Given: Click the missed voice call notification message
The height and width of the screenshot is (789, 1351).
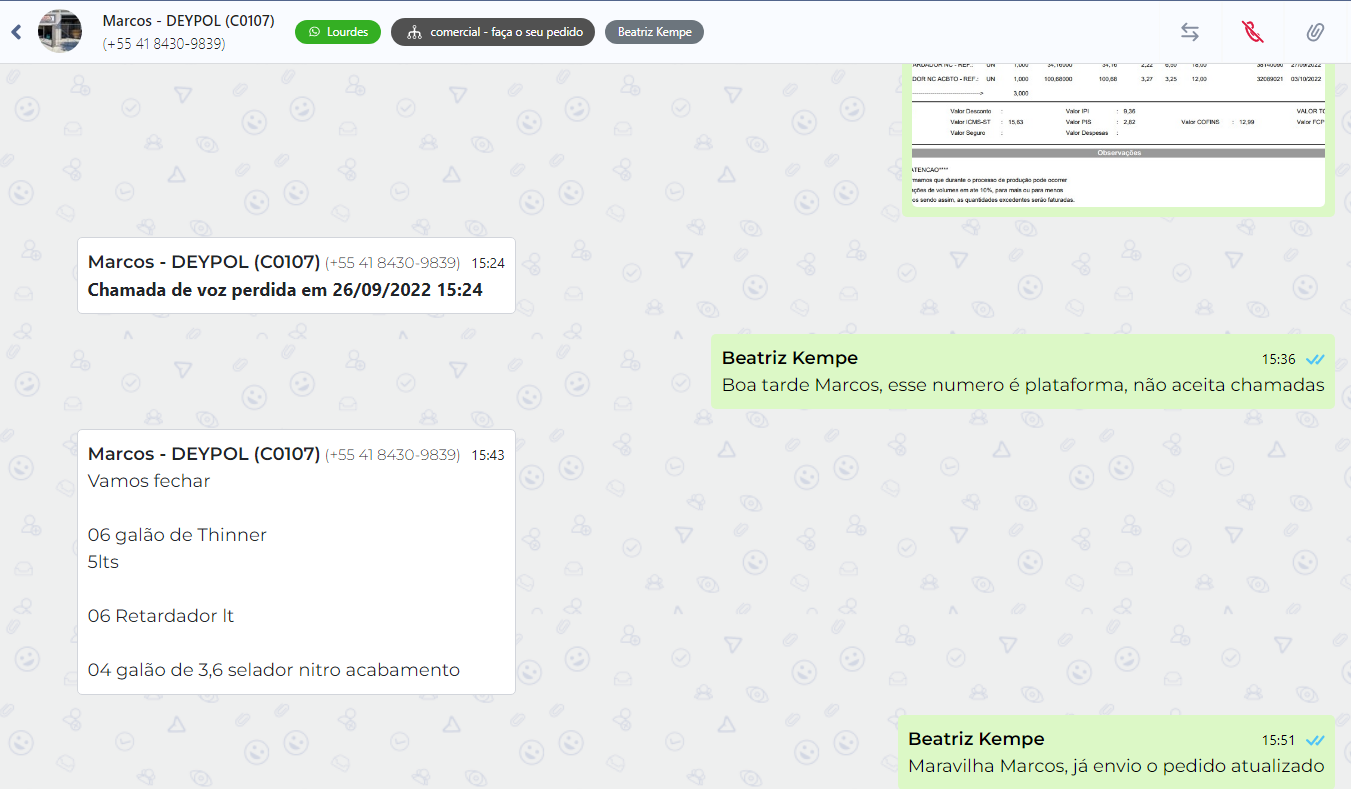Looking at the screenshot, I should pyautogui.click(x=296, y=276).
